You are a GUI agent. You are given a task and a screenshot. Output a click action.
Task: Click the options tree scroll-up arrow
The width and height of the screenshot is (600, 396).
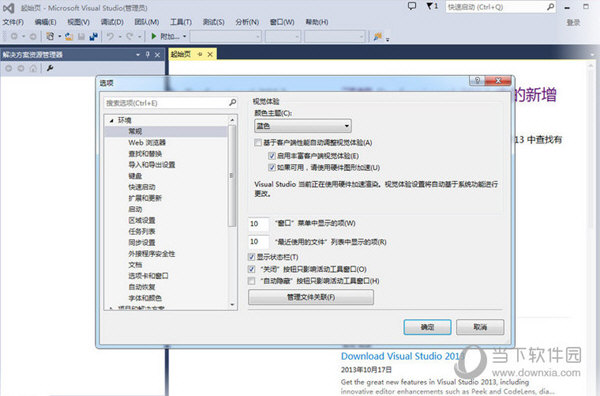coord(232,120)
